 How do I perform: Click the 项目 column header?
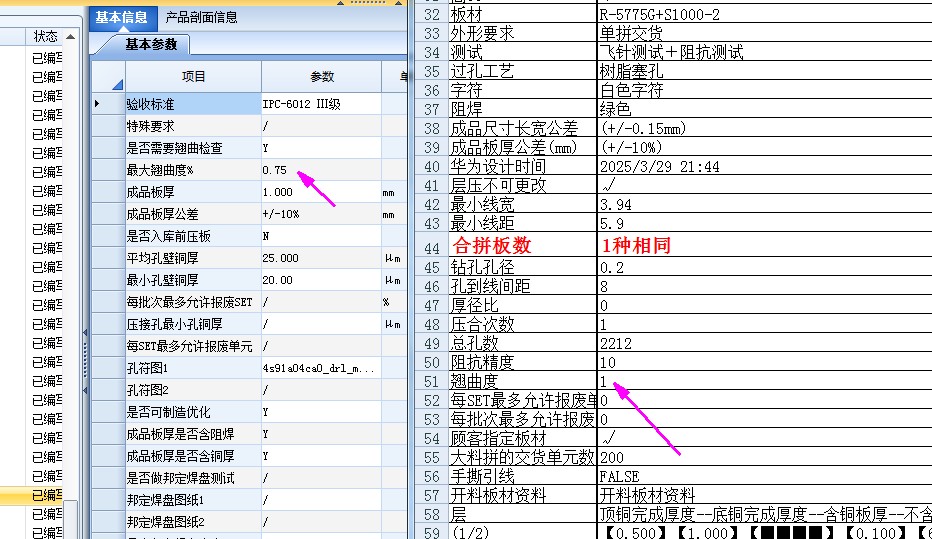click(x=193, y=77)
